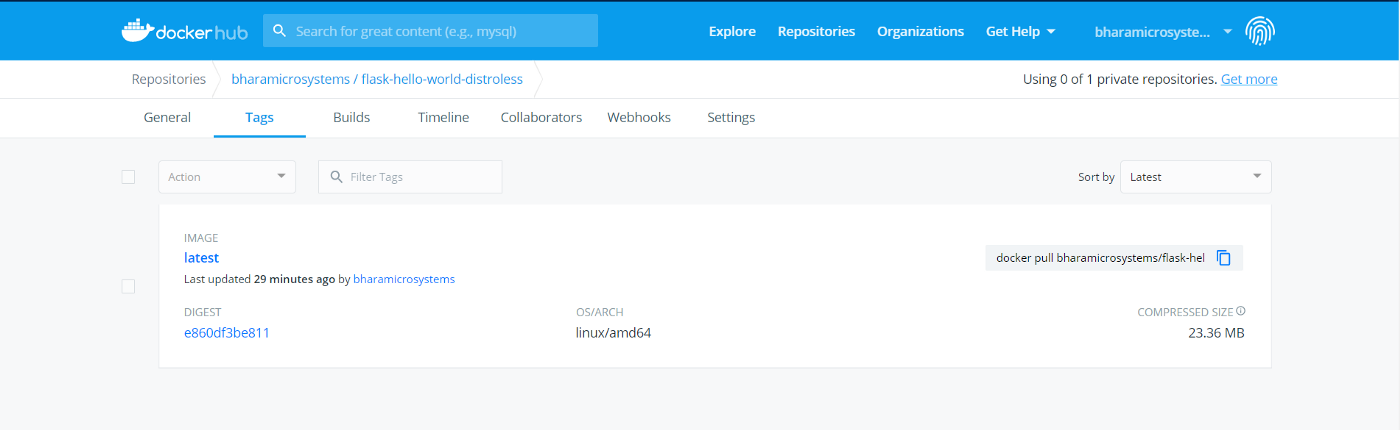Click the linux/amd64 value
Screen dimensions: 1400x430
(614, 333)
